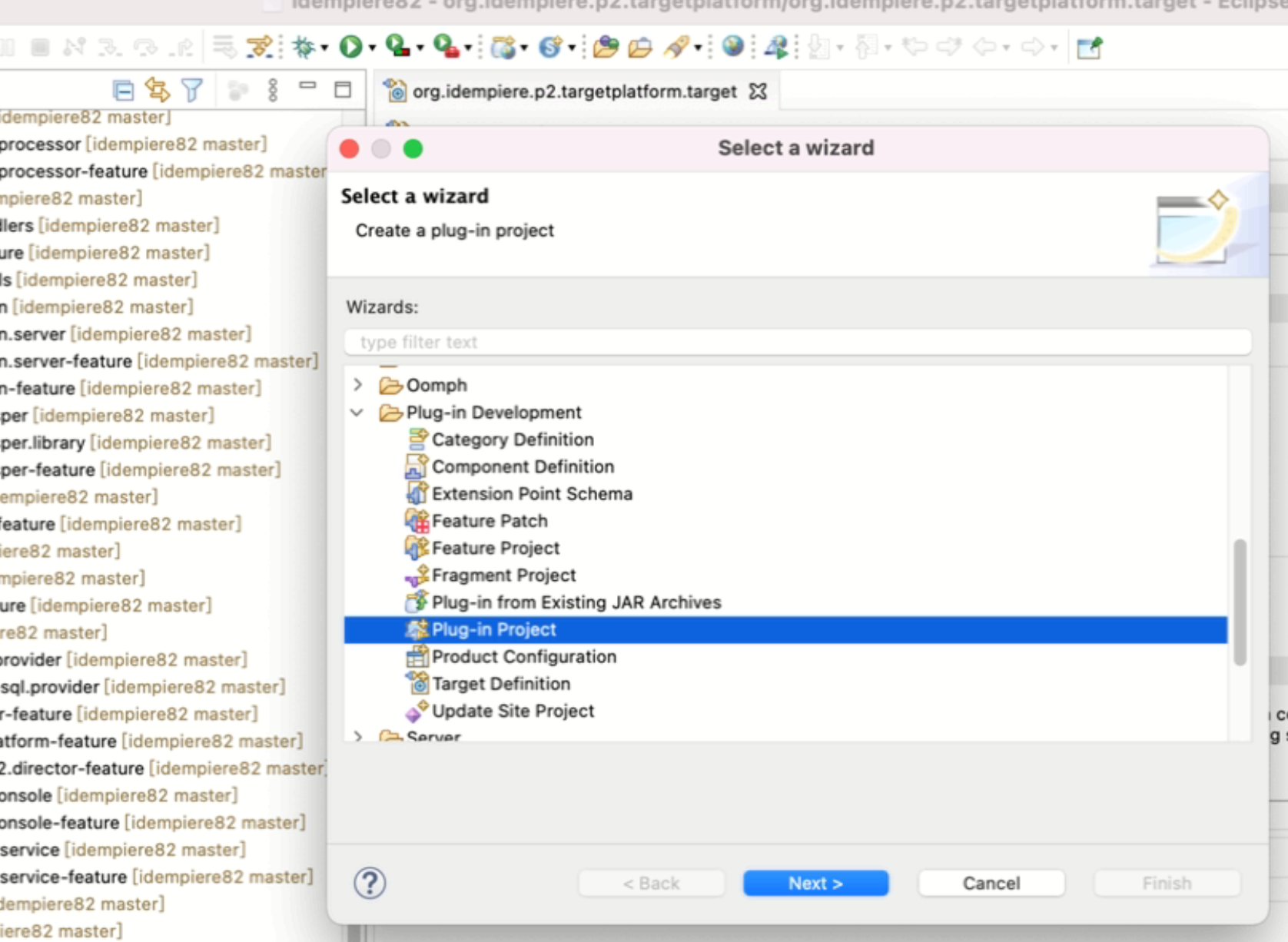
Task: Click the Run External Tools icon
Action: click(446, 47)
